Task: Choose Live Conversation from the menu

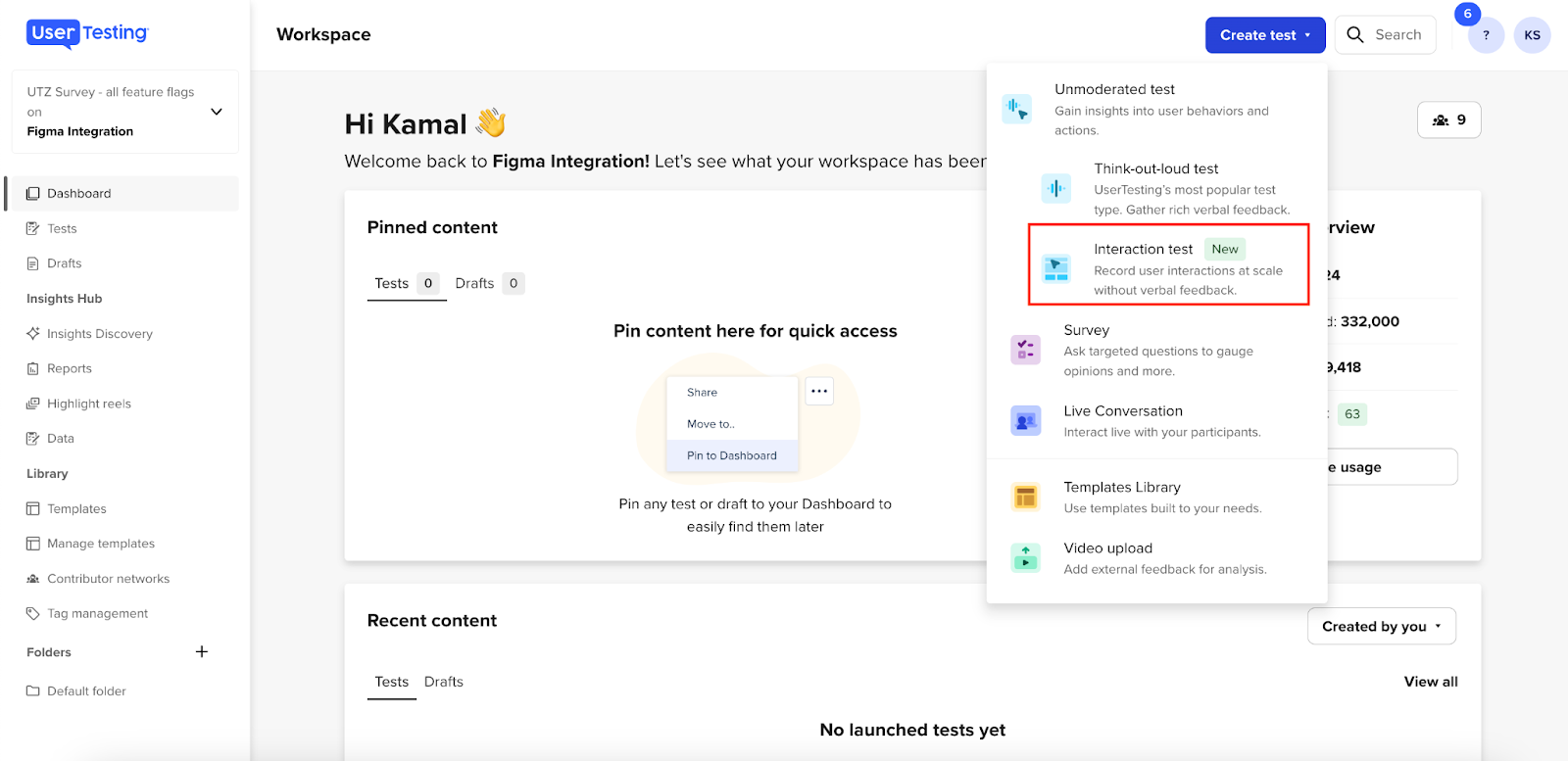Action: [x=1156, y=421]
